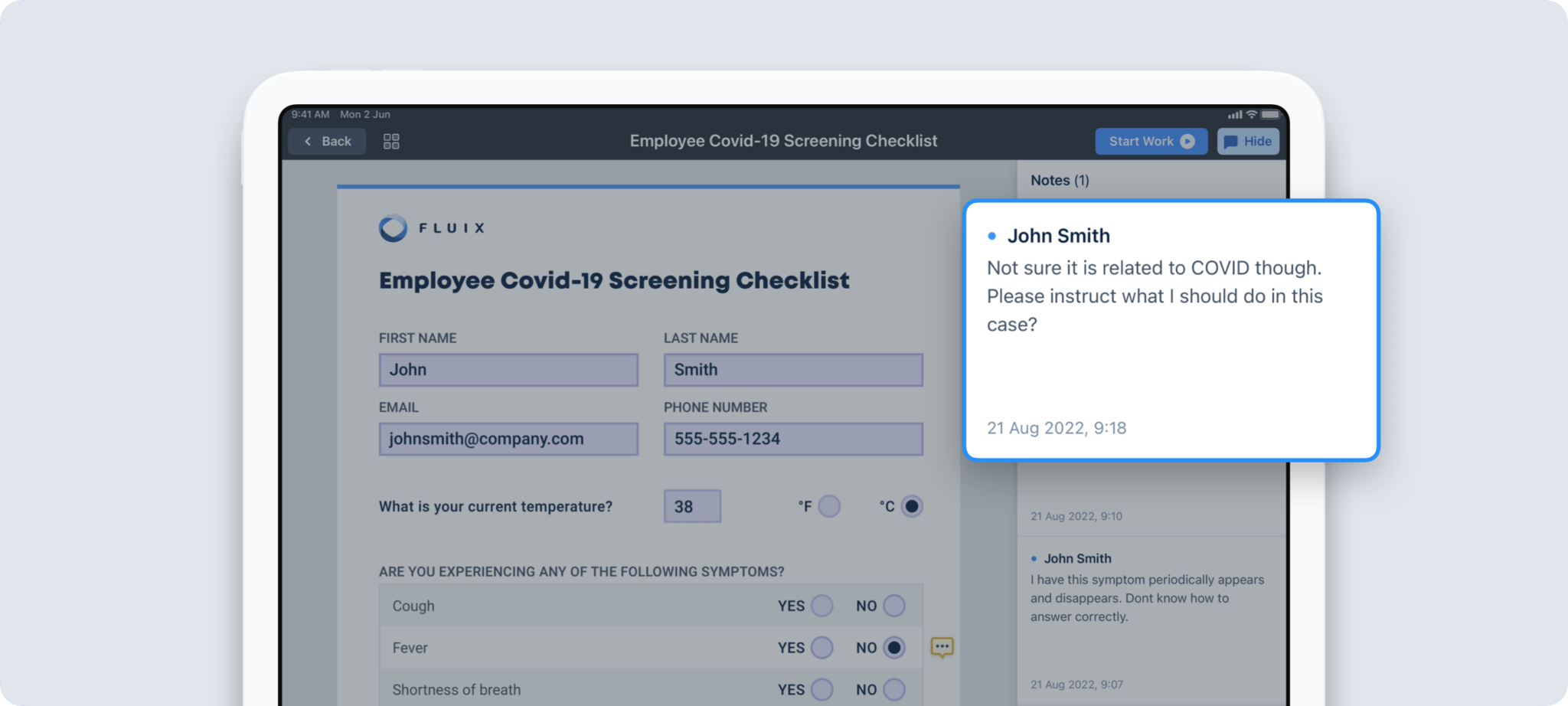Click the First Name field containing John

tap(508, 370)
